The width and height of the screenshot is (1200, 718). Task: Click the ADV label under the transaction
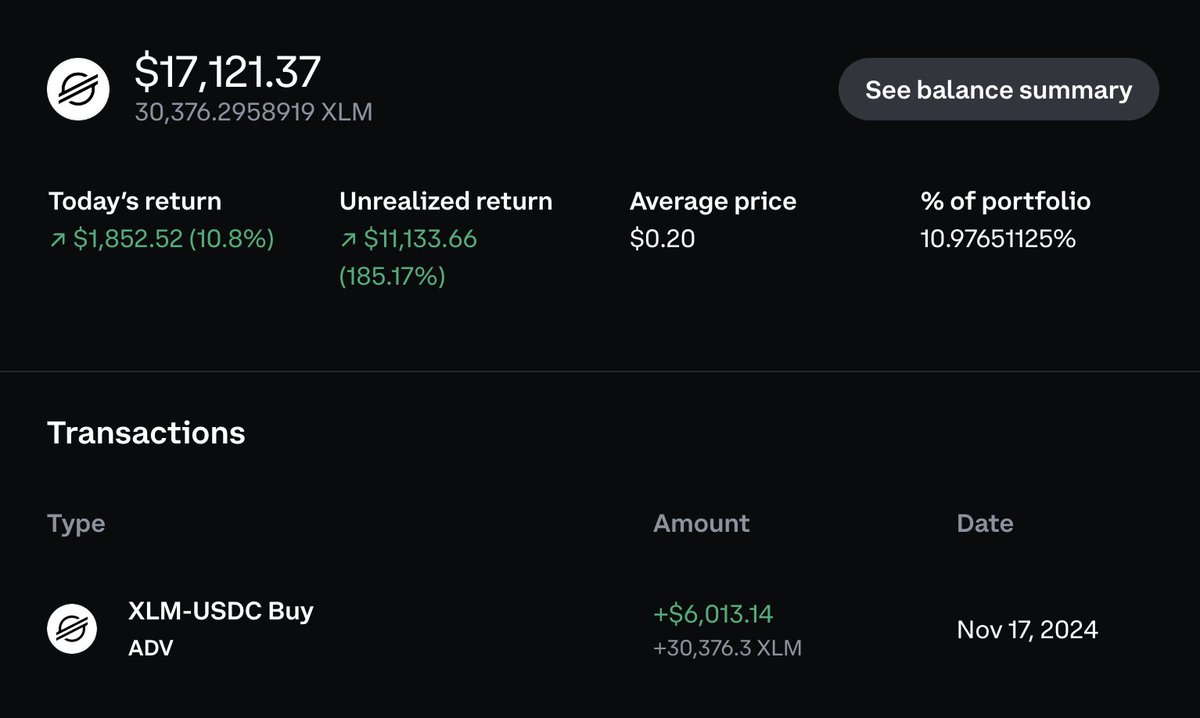coord(151,648)
